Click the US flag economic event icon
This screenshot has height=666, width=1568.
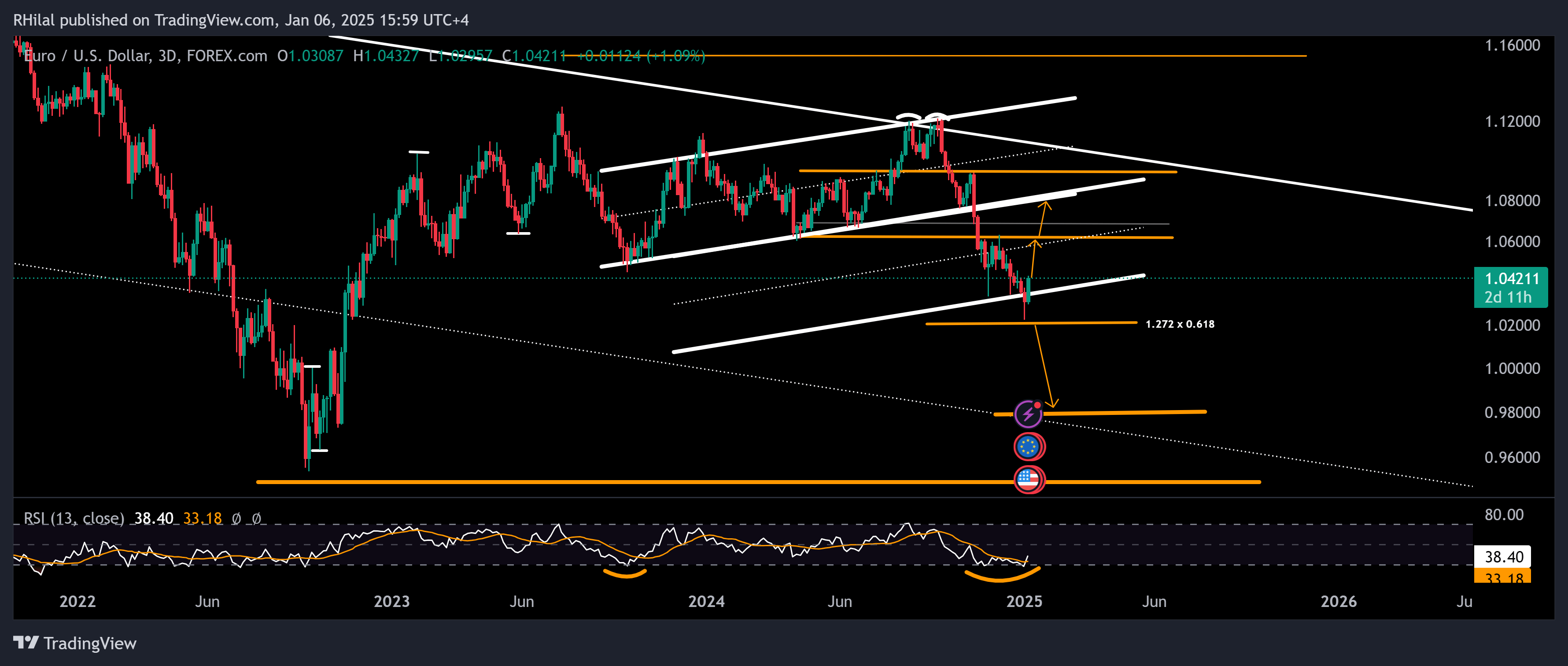tap(1029, 480)
